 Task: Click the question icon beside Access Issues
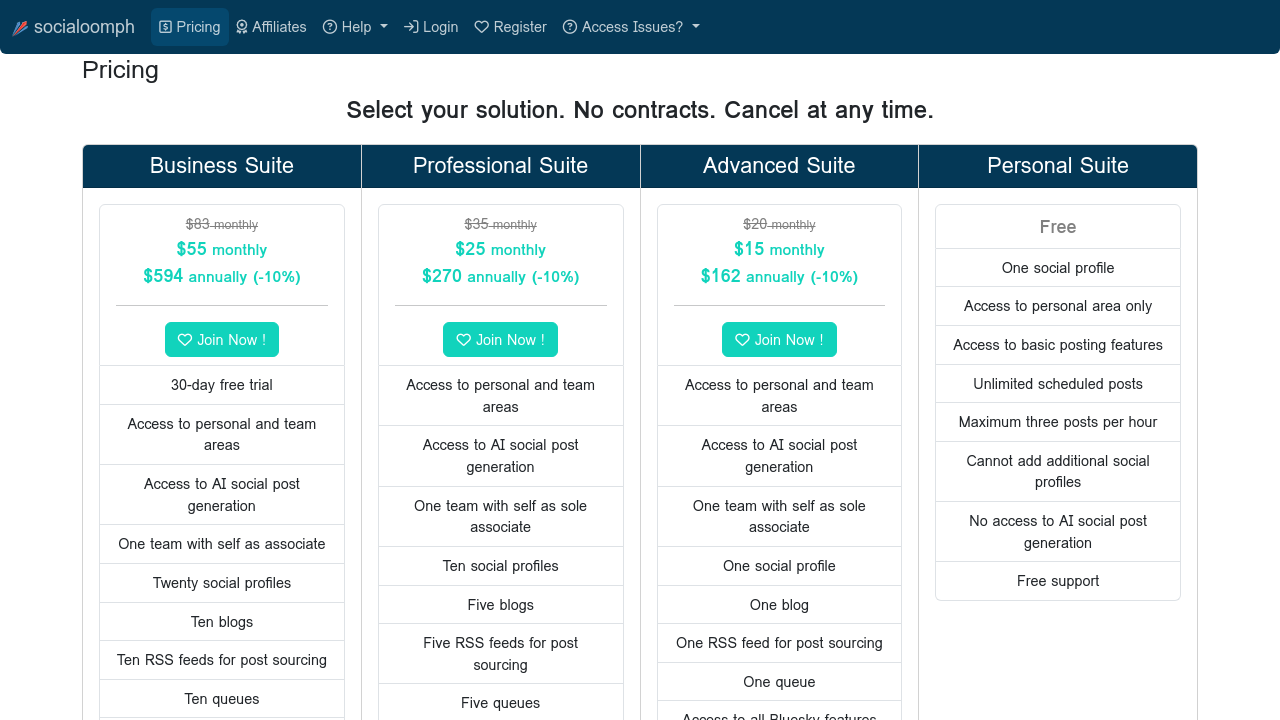(x=570, y=27)
